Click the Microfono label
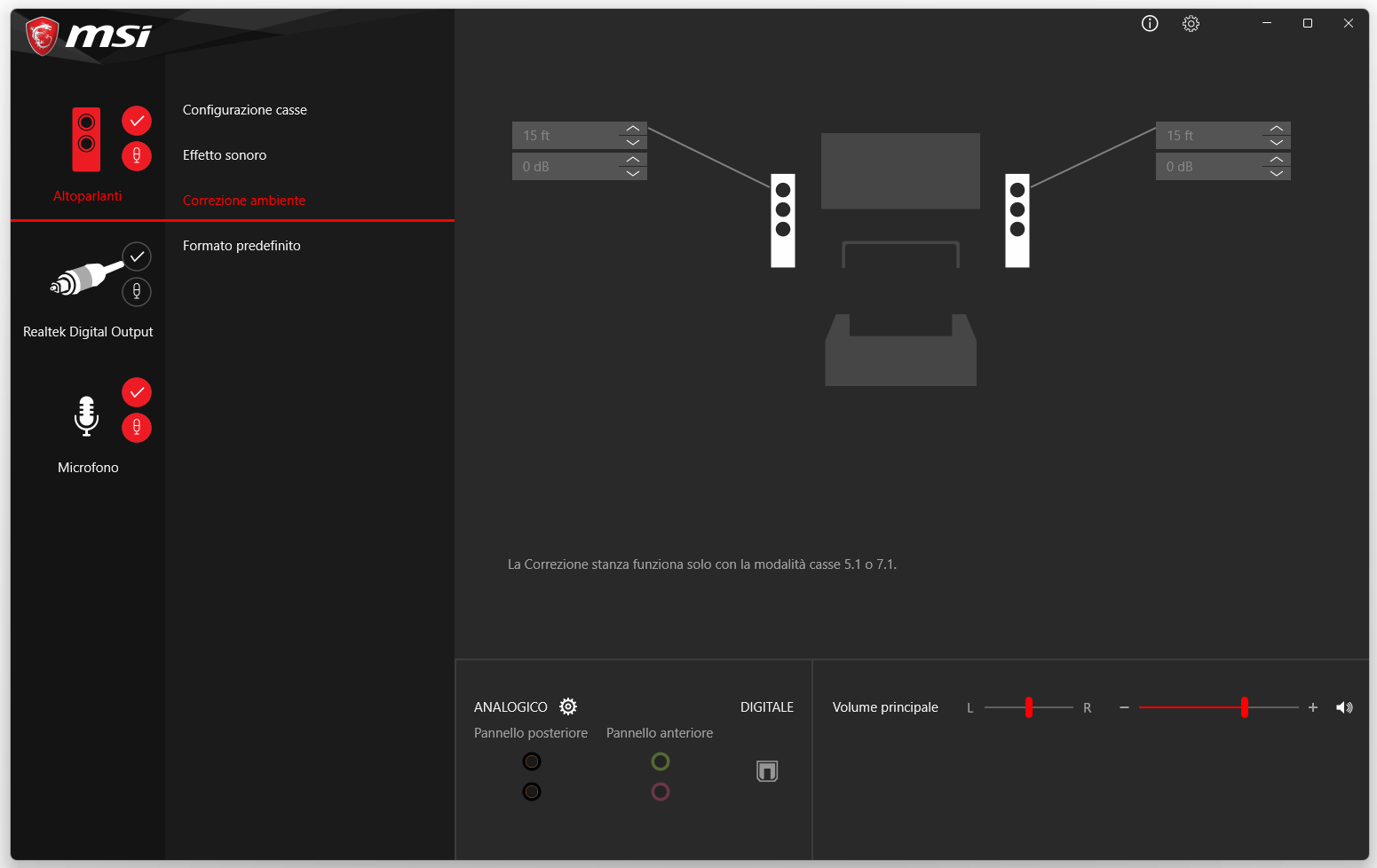 click(88, 468)
